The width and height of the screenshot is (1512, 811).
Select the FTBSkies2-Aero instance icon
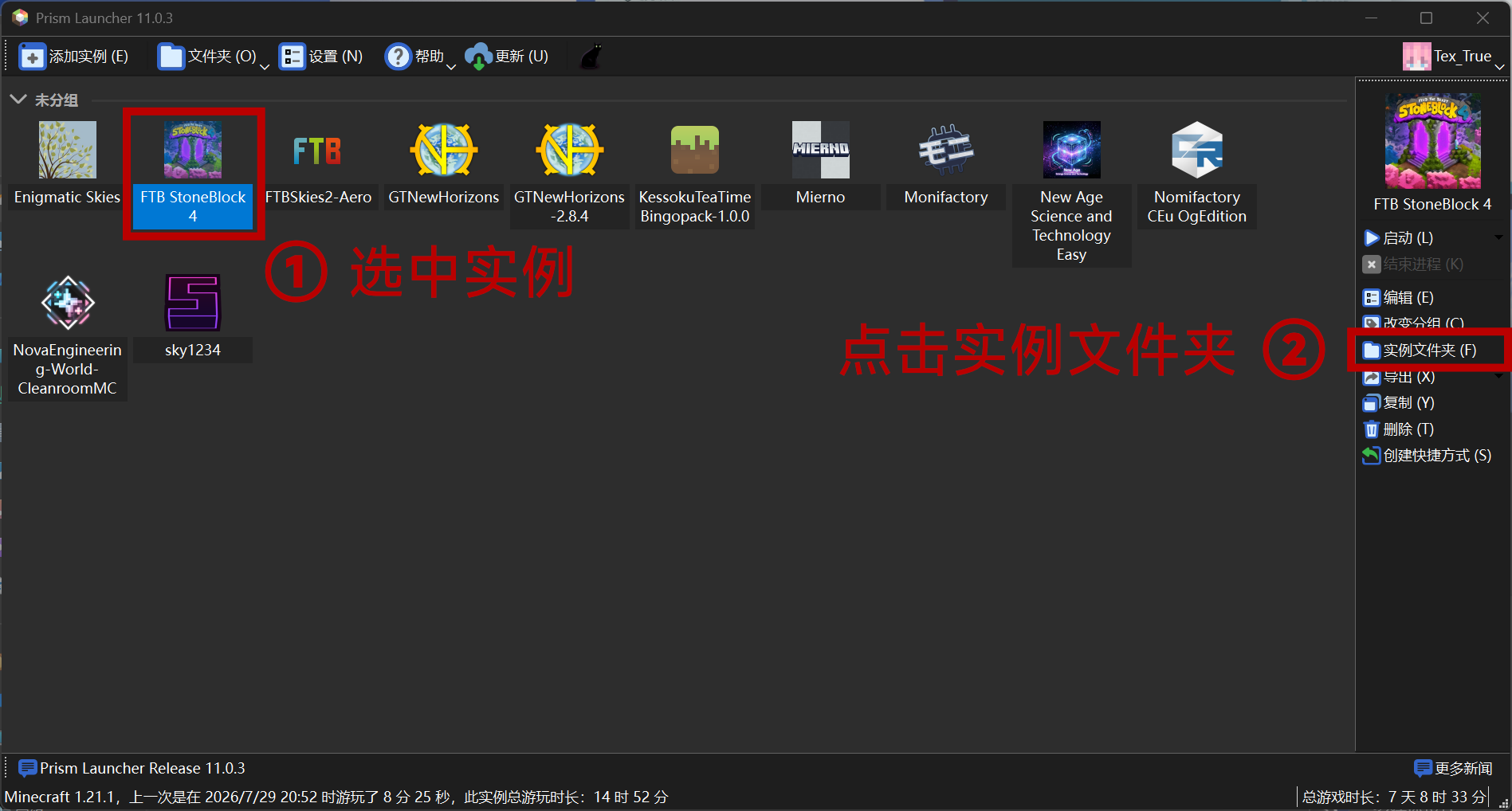pyautogui.click(x=318, y=150)
